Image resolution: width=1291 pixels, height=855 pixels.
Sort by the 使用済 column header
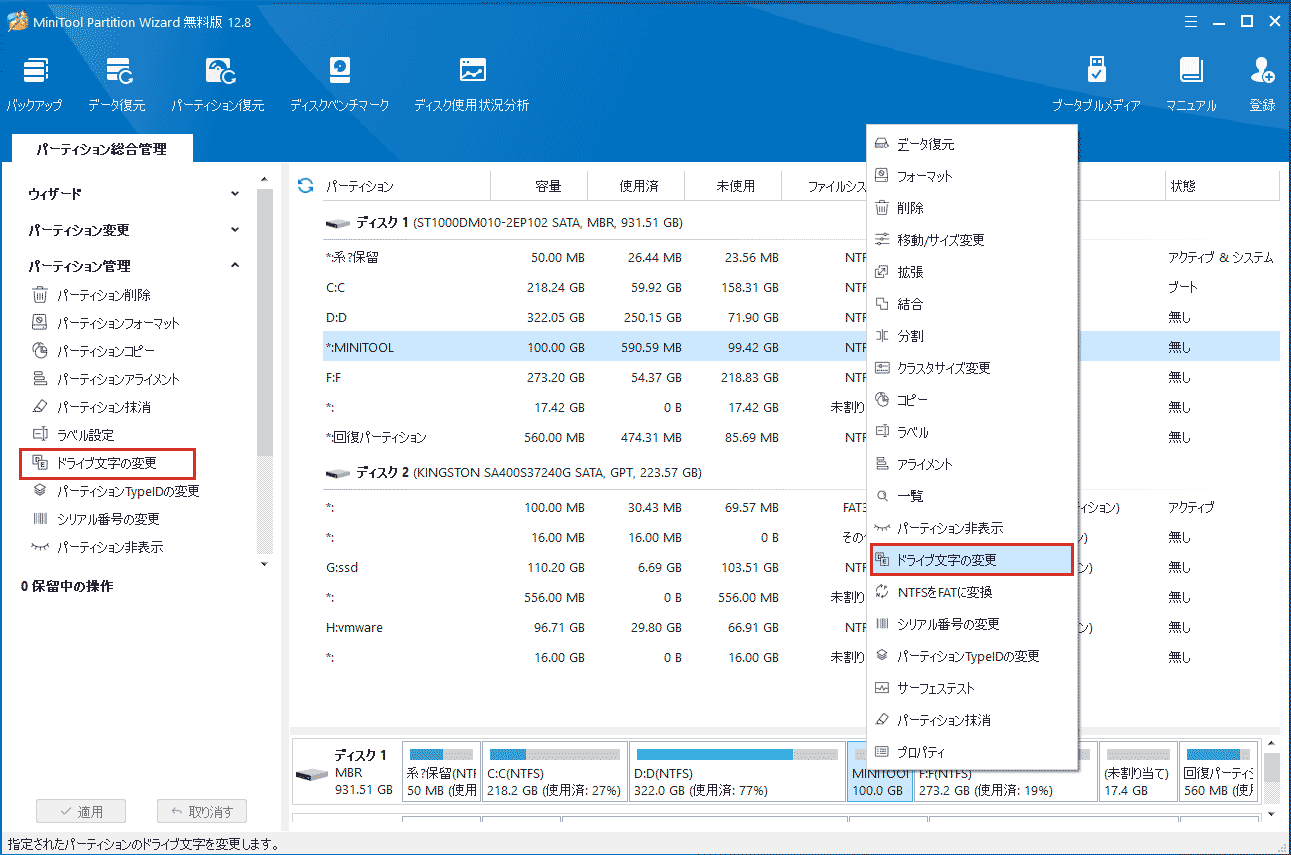(636, 186)
